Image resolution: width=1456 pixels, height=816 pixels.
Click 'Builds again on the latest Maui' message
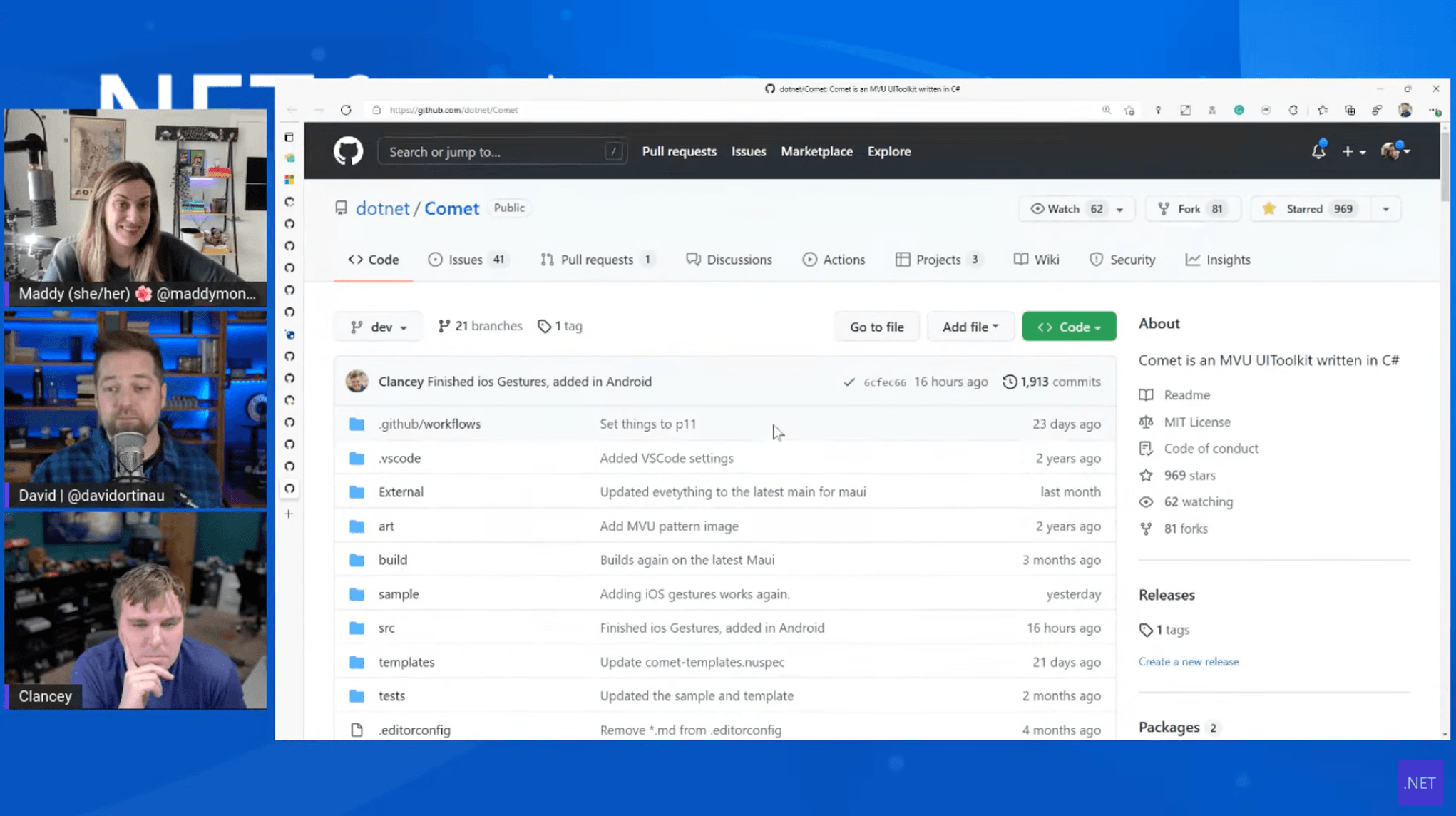pos(687,560)
